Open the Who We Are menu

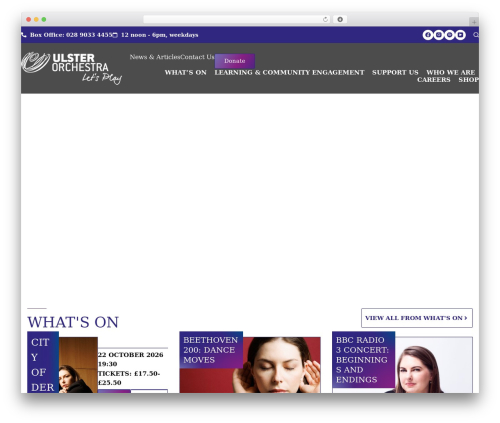point(451,72)
